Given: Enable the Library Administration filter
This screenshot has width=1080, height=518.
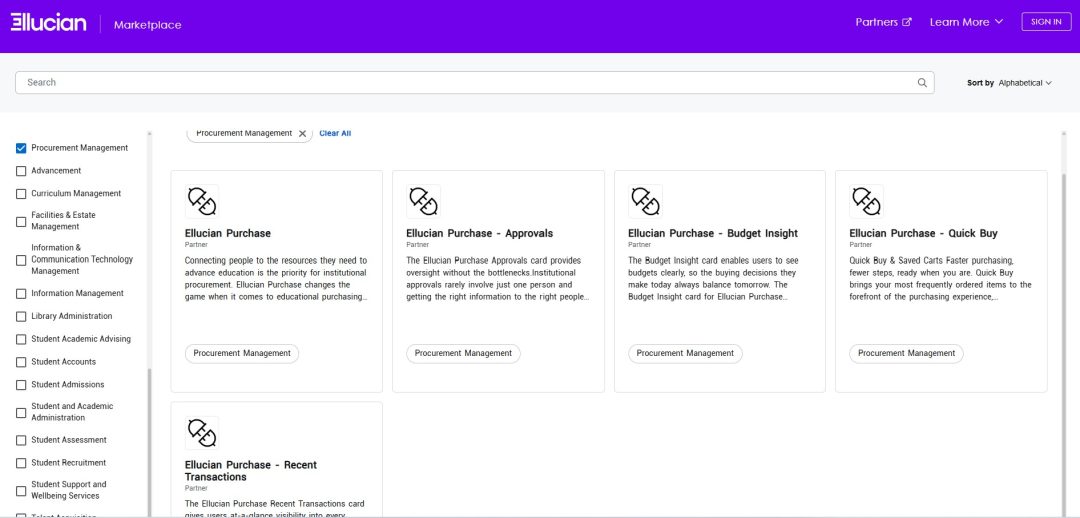Looking at the screenshot, I should pyautogui.click(x=21, y=316).
